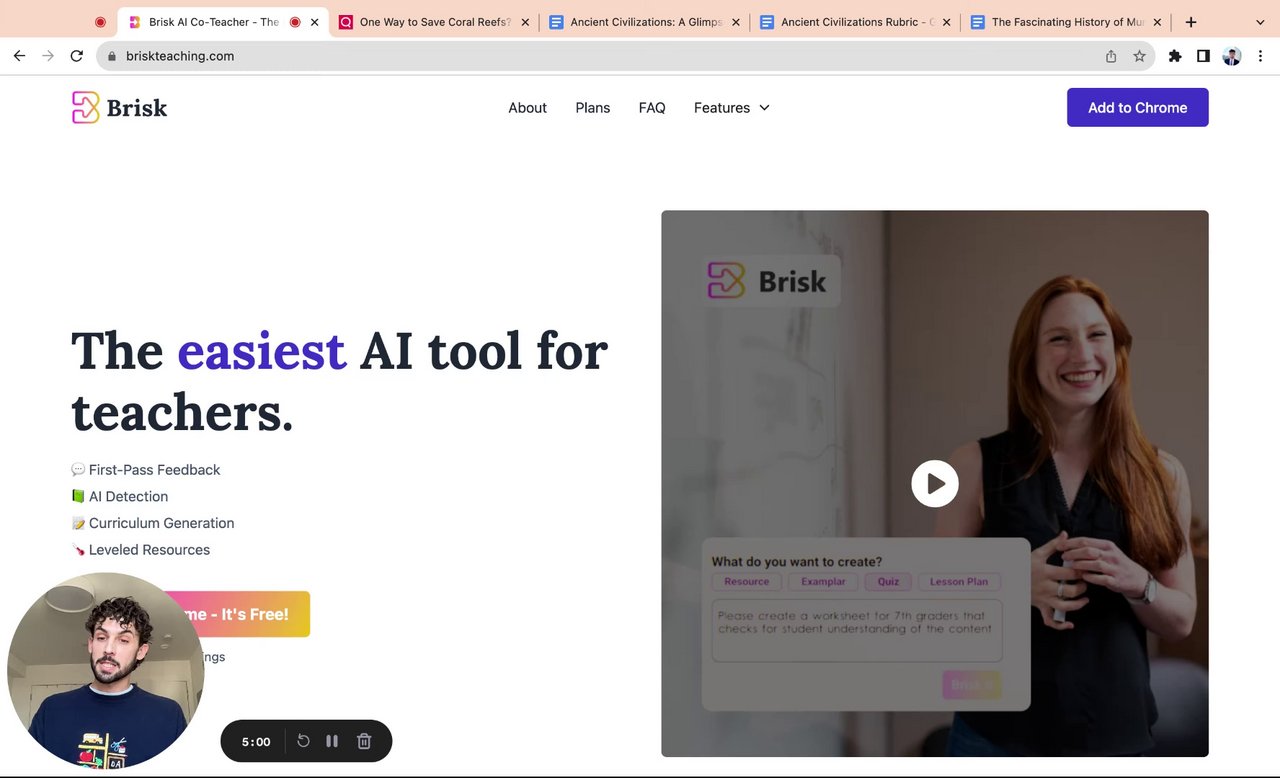Reload the Brisk teaching page
This screenshot has width=1280, height=778.
coord(77,56)
